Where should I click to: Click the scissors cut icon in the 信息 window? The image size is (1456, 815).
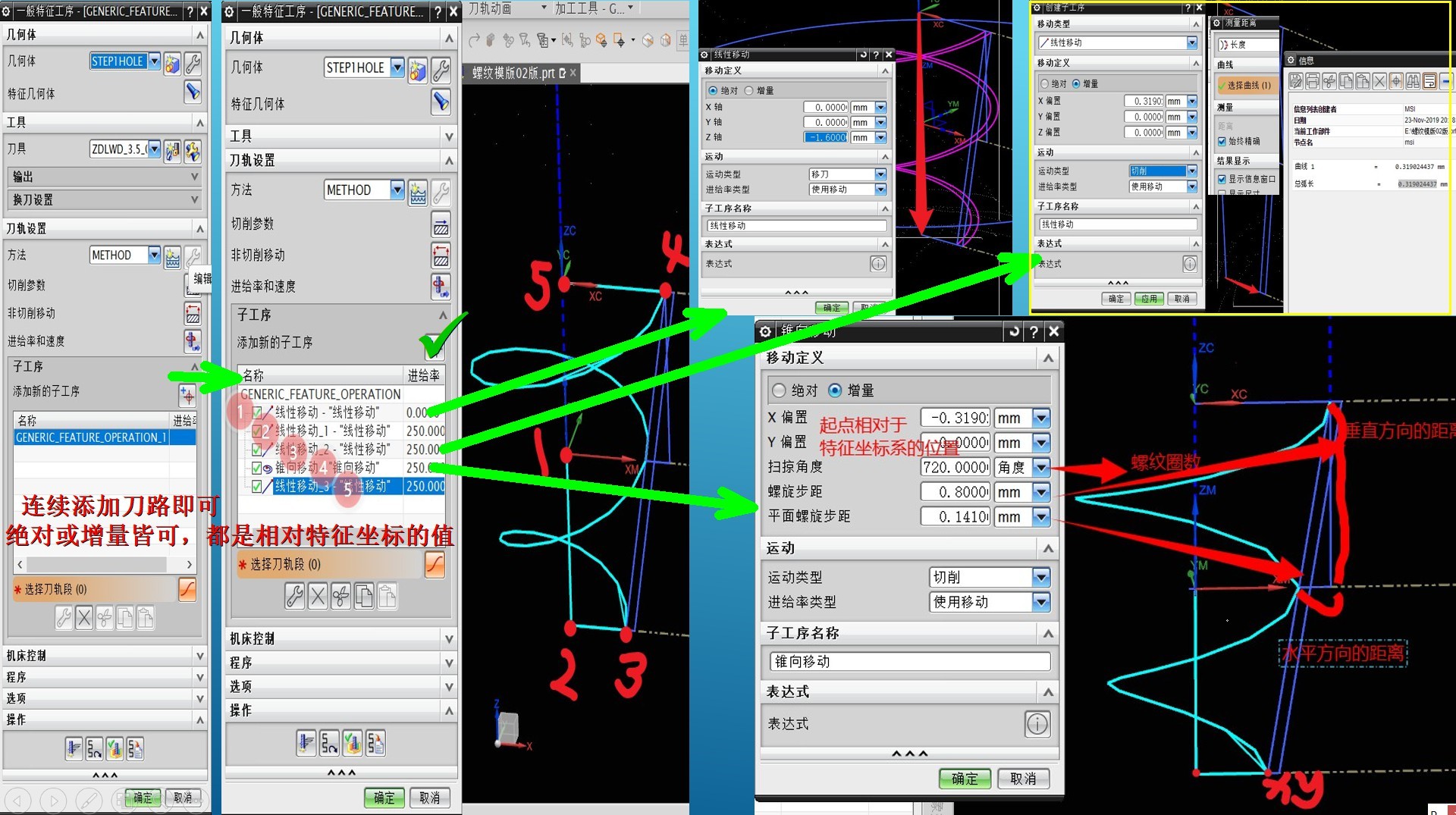1329,81
